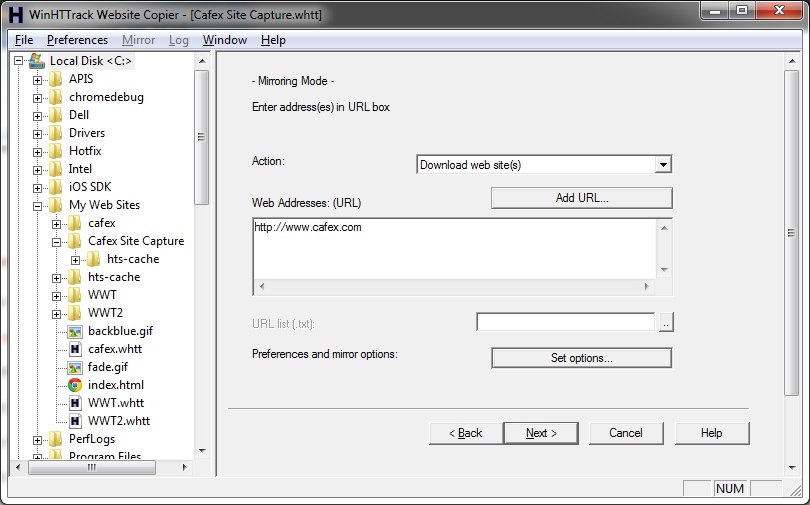Collapse the Local Disk C: tree node
Viewport: 810px width, 505px height.
[x=19, y=61]
